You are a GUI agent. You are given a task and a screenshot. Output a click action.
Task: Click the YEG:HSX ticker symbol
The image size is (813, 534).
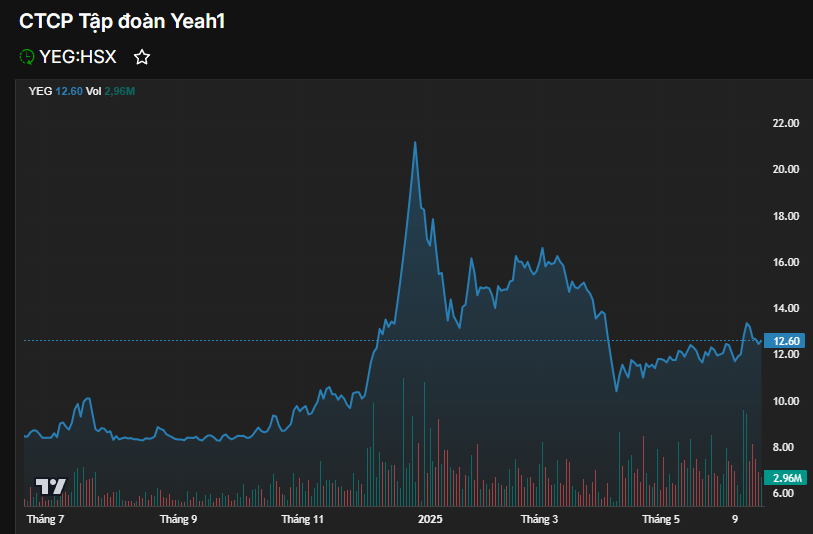(x=78, y=57)
